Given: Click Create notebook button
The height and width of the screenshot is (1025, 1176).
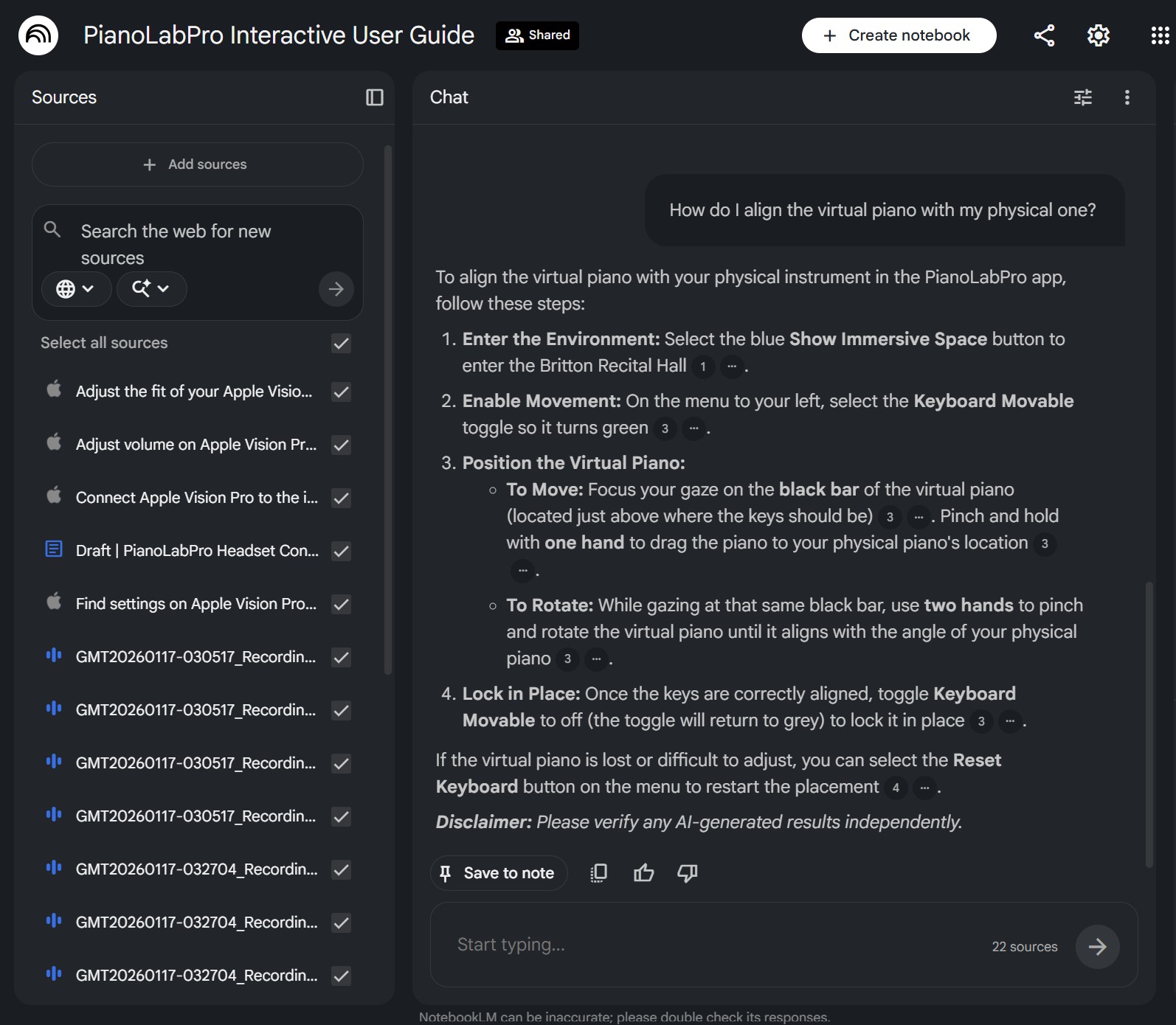Looking at the screenshot, I should [x=899, y=35].
